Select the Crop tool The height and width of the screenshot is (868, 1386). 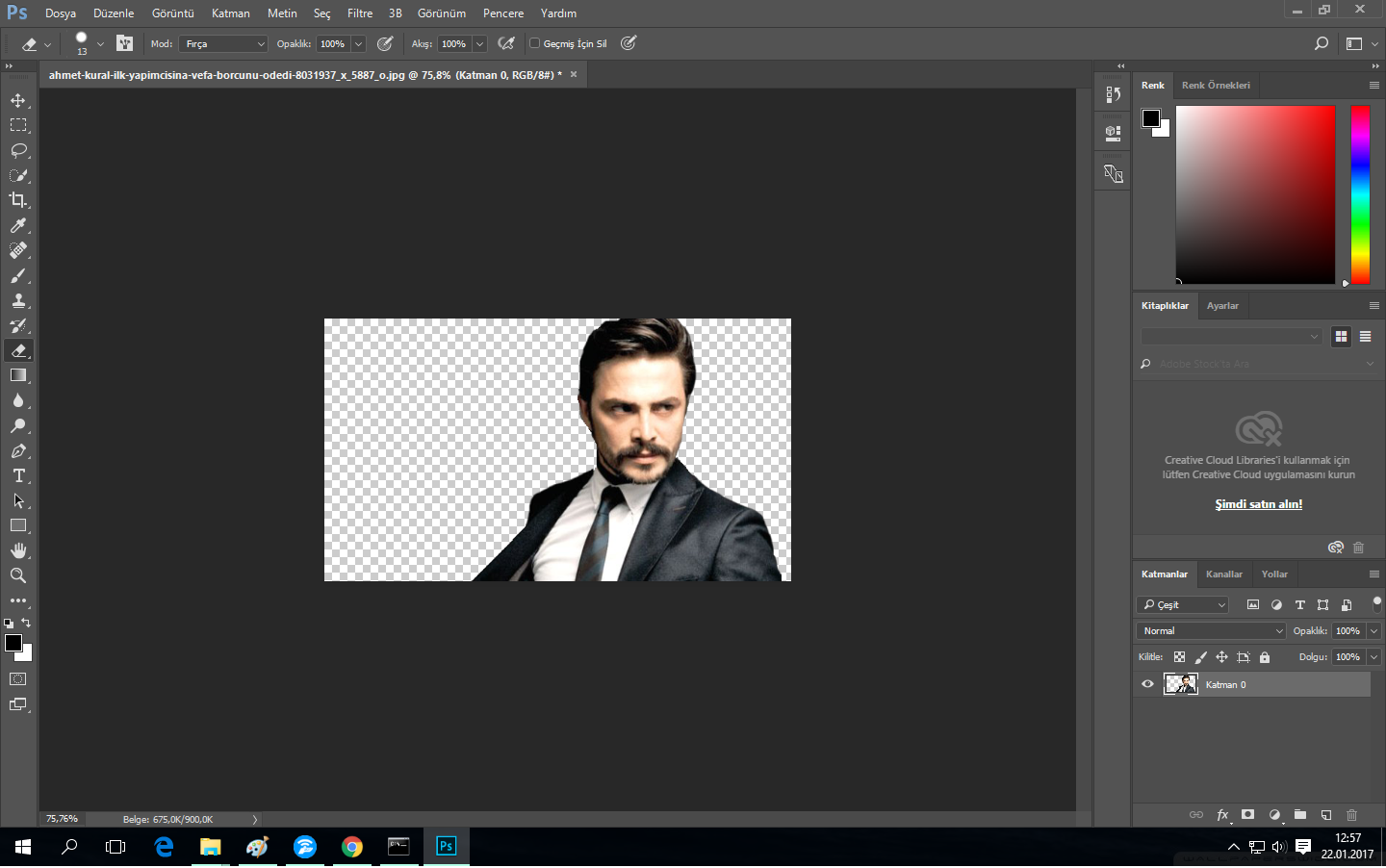click(x=18, y=200)
